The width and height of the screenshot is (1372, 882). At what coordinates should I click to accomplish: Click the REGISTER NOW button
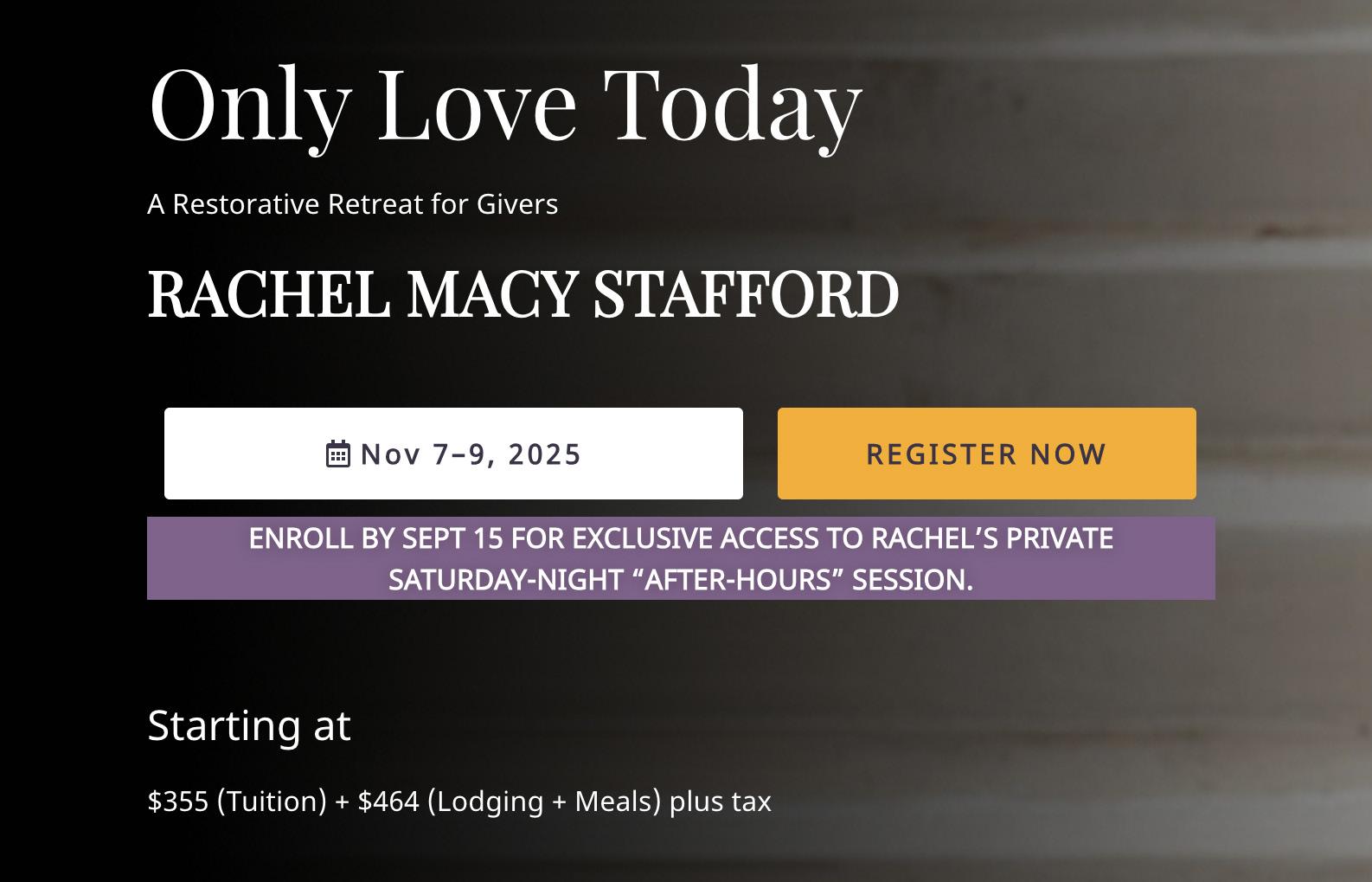pos(987,454)
